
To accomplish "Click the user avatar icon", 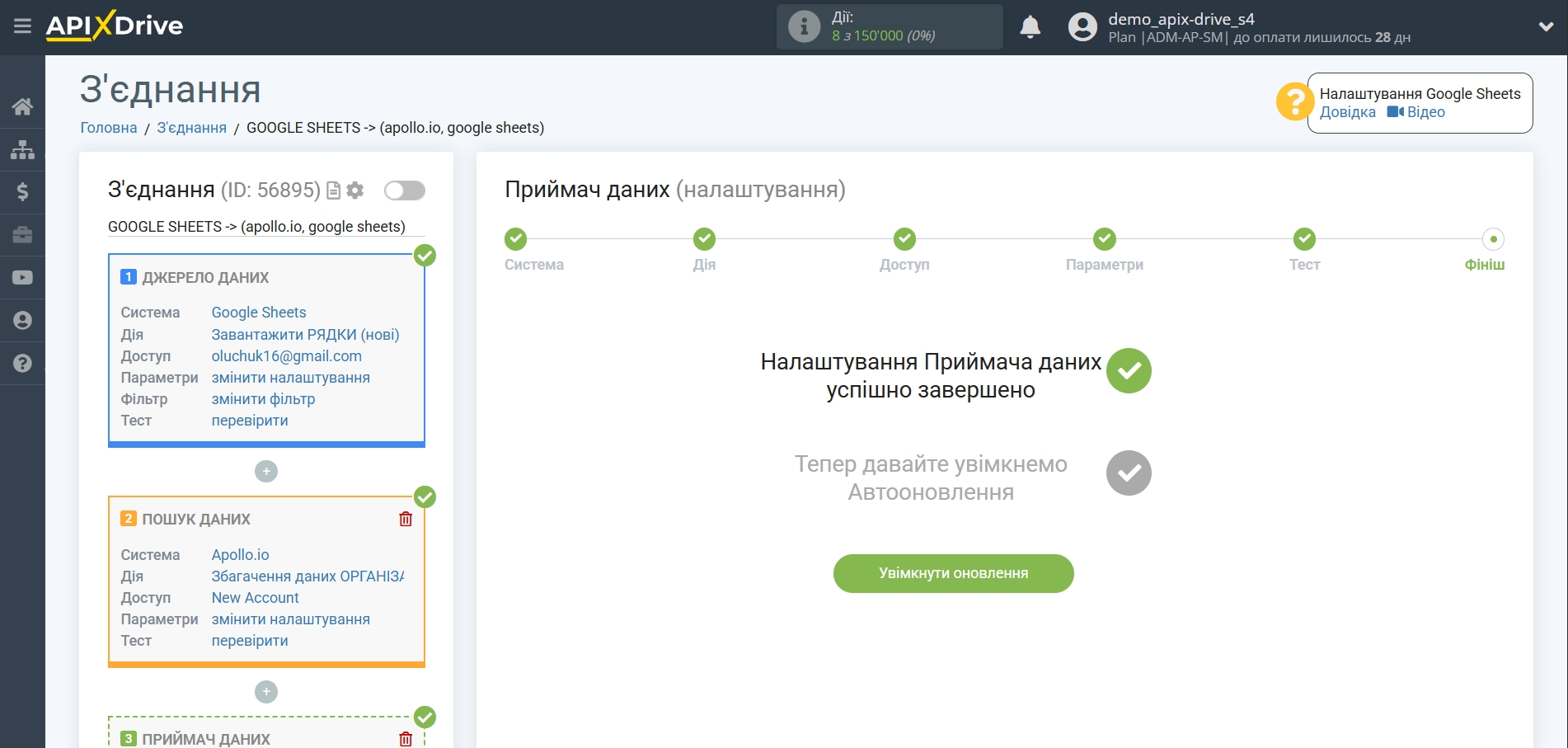I will pyautogui.click(x=1082, y=27).
